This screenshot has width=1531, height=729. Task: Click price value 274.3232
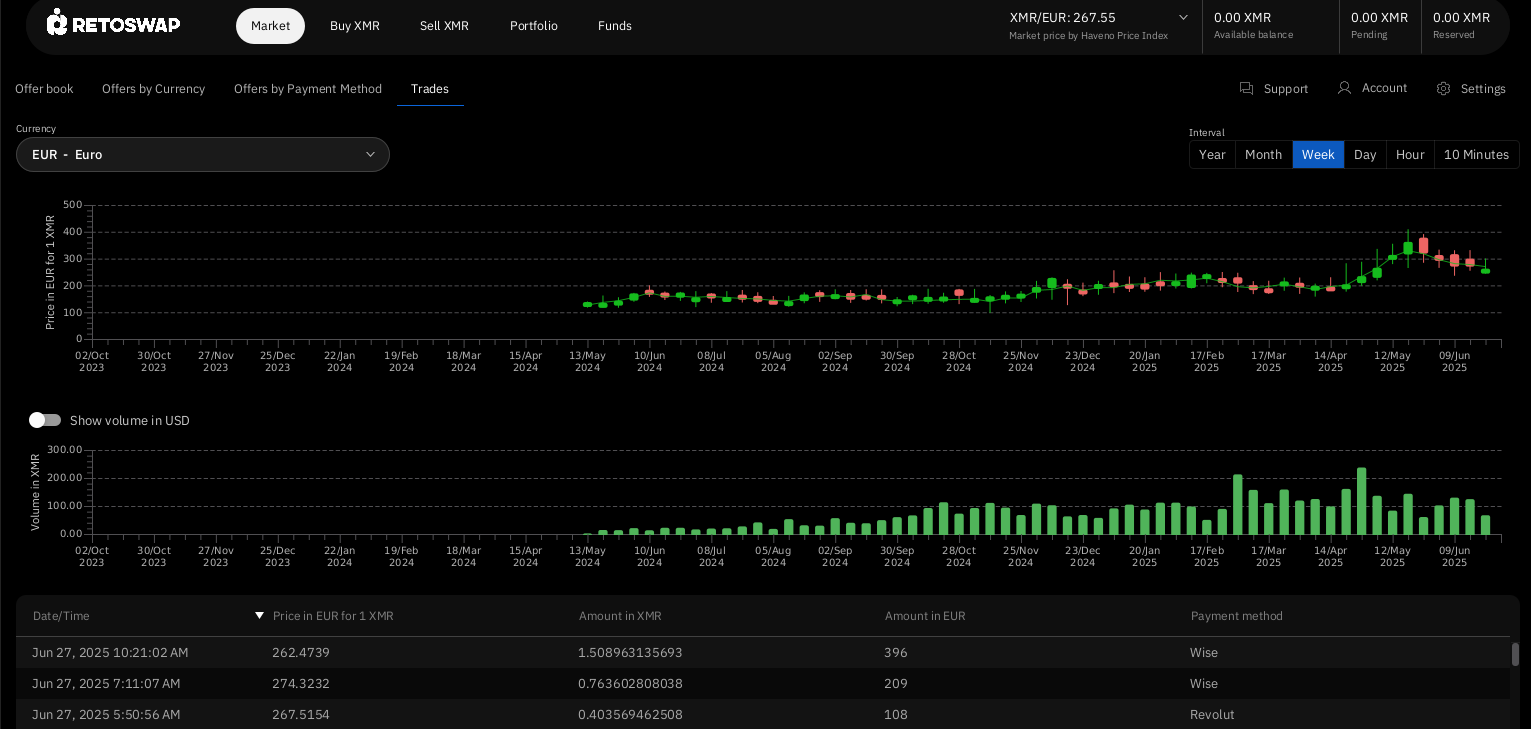coord(301,683)
